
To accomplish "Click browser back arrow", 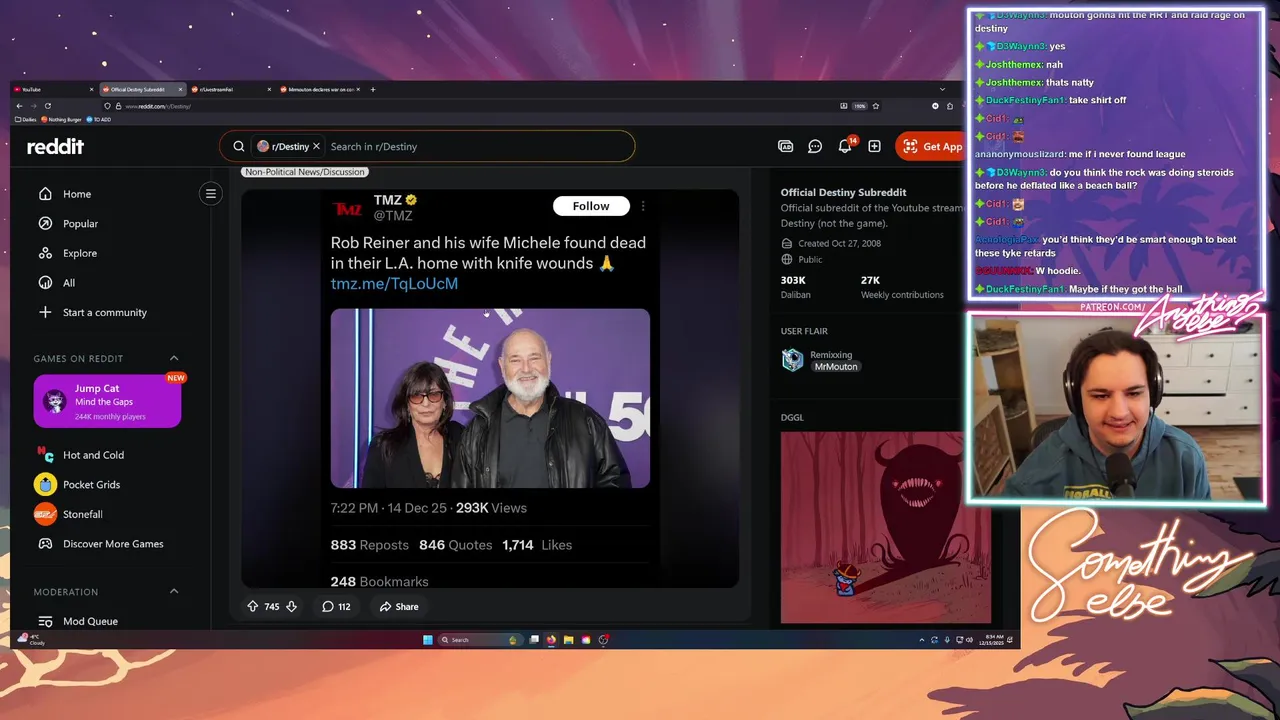I will pyautogui.click(x=18, y=106).
